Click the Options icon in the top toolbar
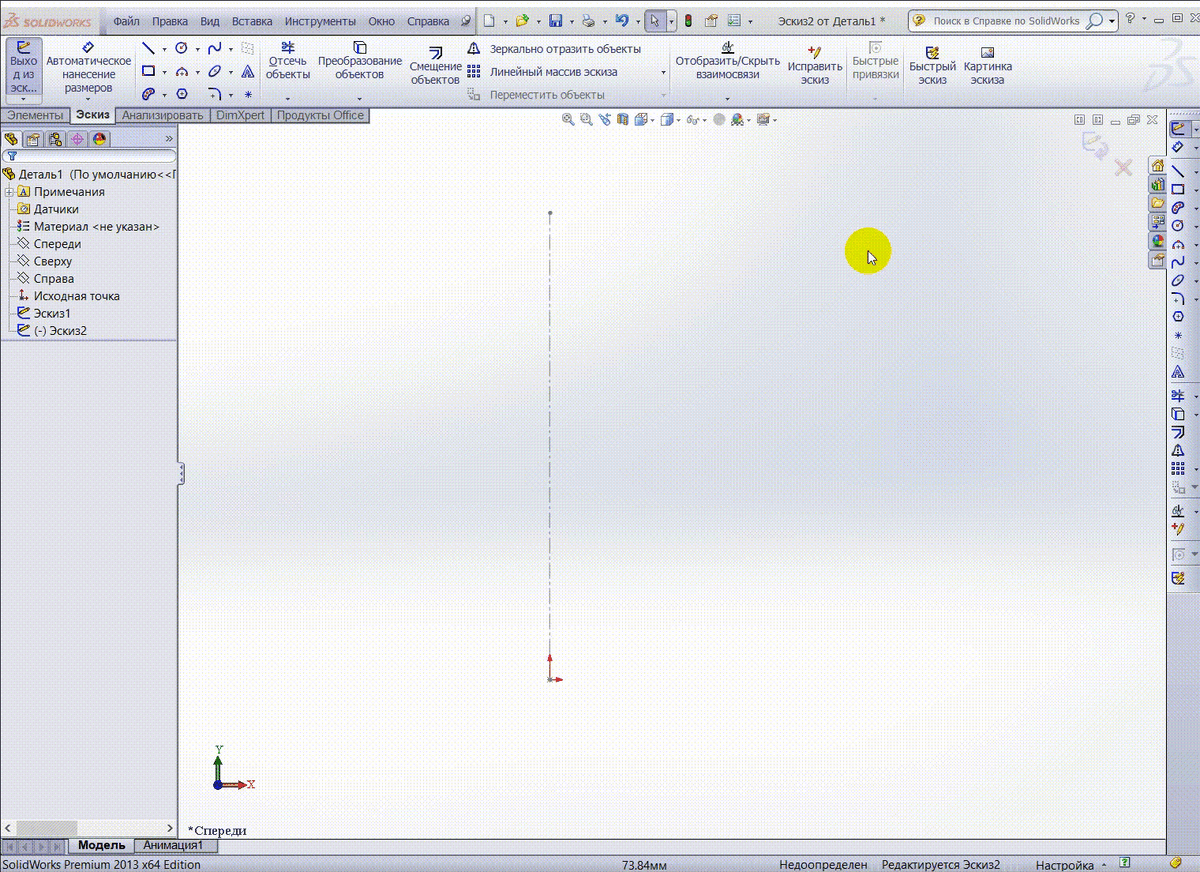 tap(735, 20)
